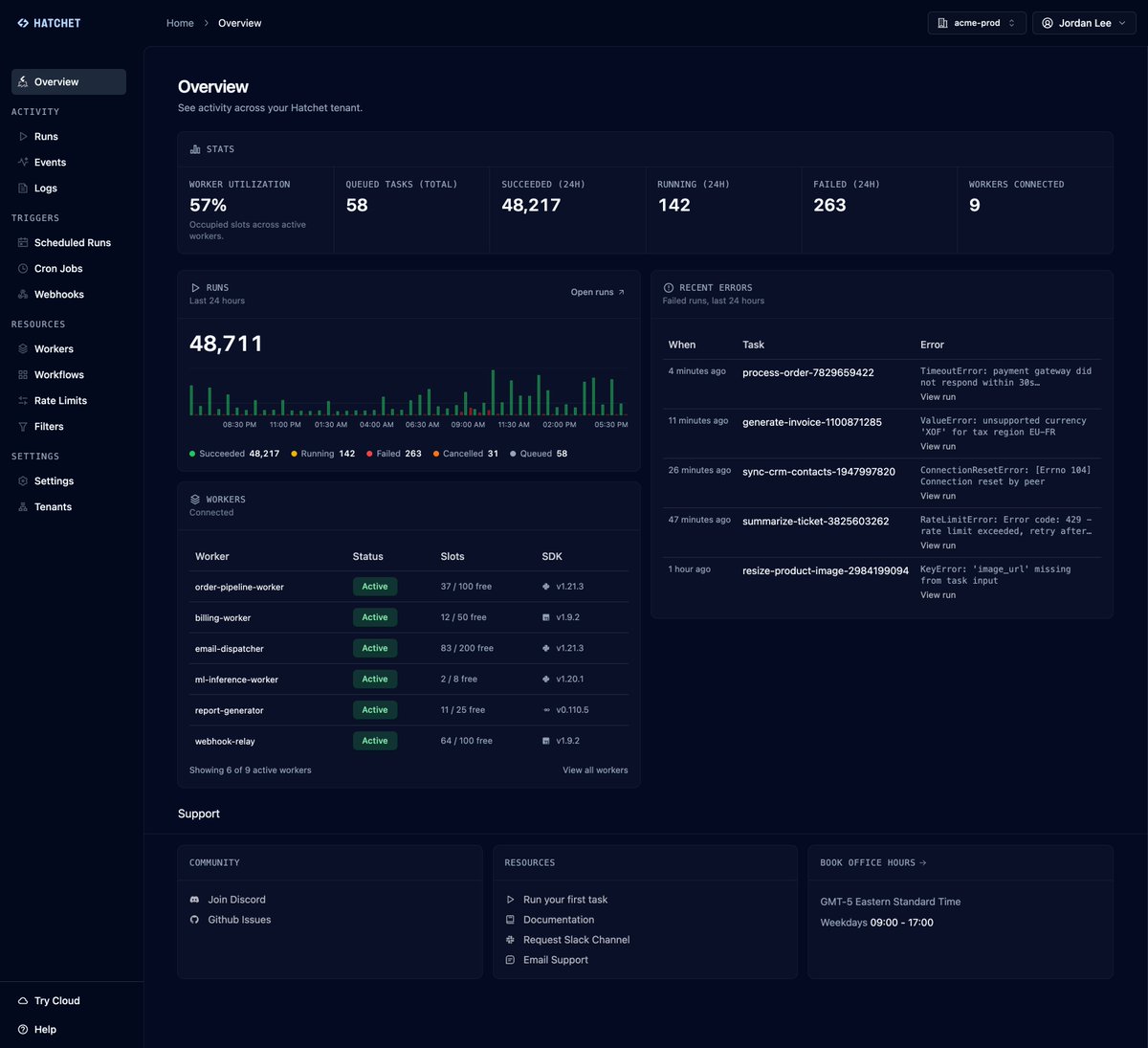Go to Home breadcrumb
The image size is (1148, 1048).
coord(180,23)
